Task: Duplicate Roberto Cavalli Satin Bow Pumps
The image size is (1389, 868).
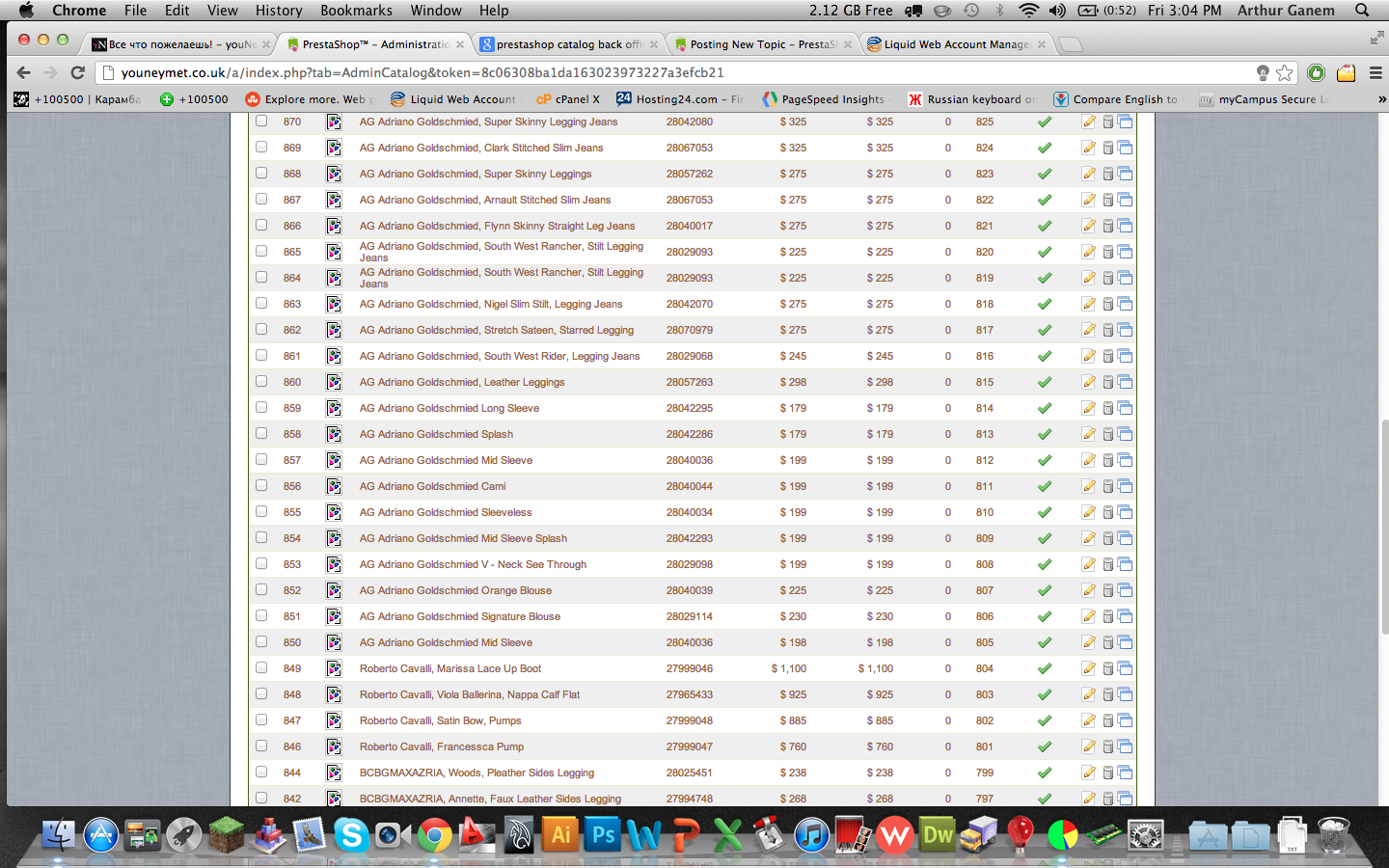Action: pyautogui.click(x=1125, y=720)
